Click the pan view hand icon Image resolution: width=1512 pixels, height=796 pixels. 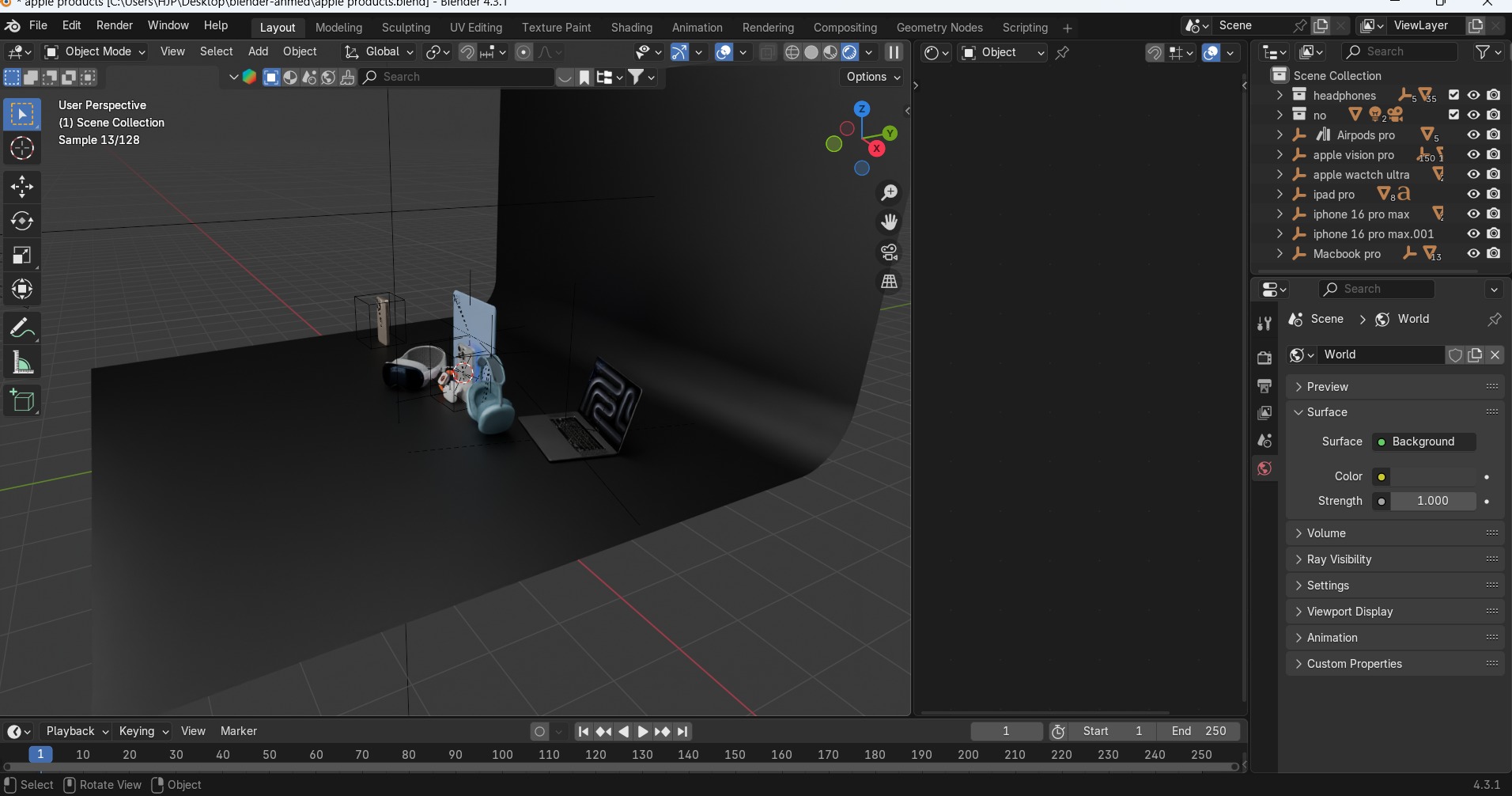click(890, 222)
